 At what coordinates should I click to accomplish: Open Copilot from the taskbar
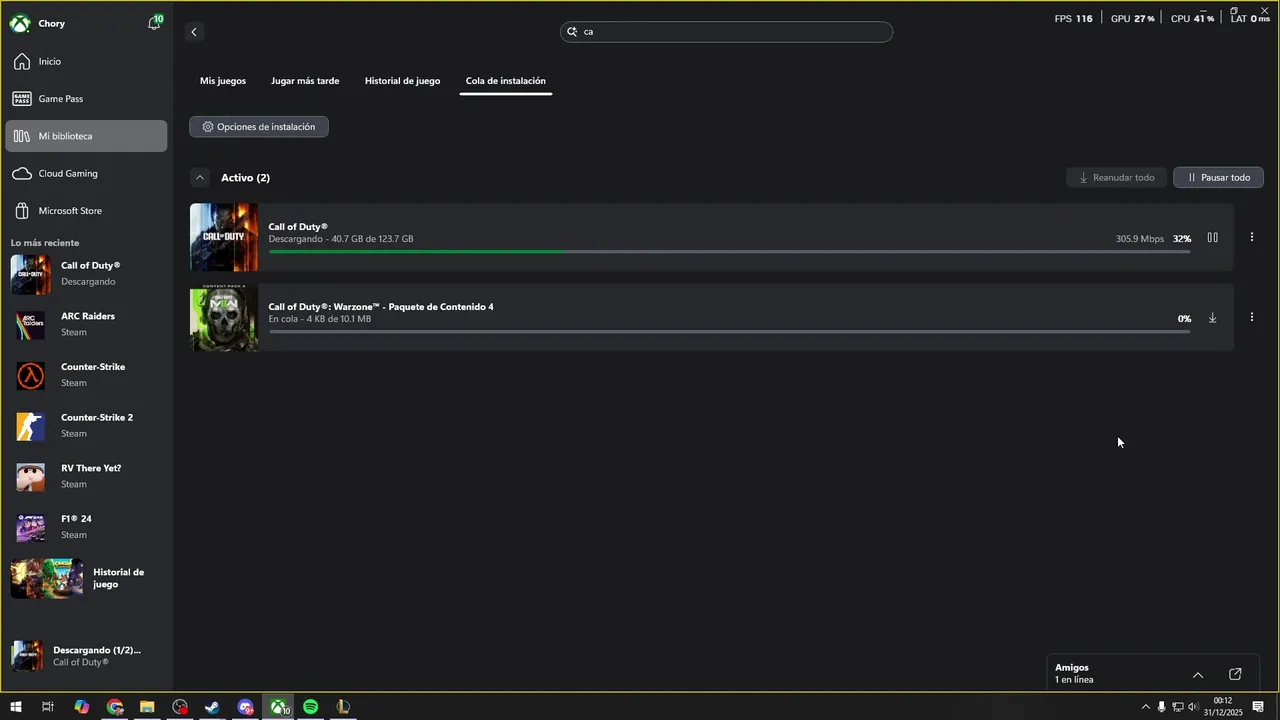82,707
